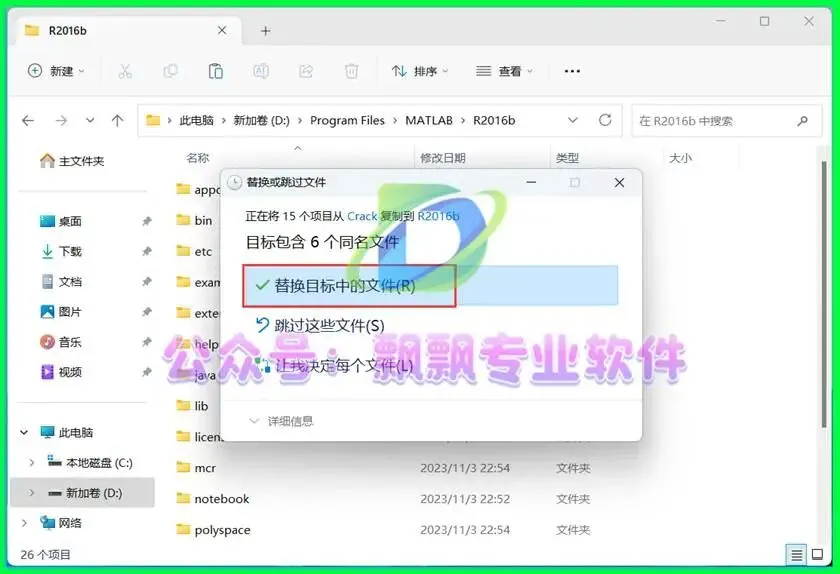Screen dimensions: 840x574
Task: Open the recent locations dropdown chevron
Action: point(90,121)
